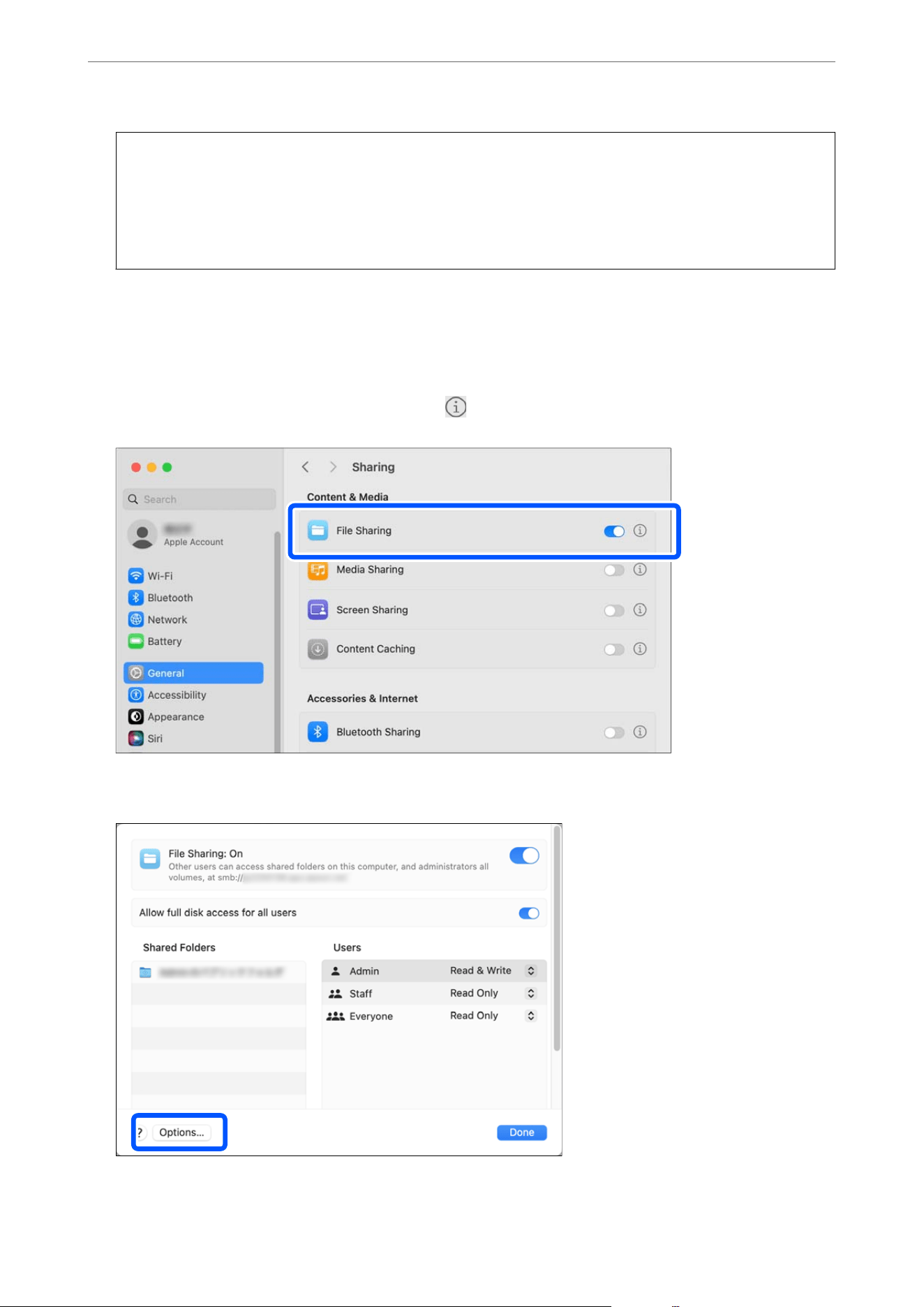The image size is (924, 1307).
Task: Click the Search field in System Settings
Action: 200,499
